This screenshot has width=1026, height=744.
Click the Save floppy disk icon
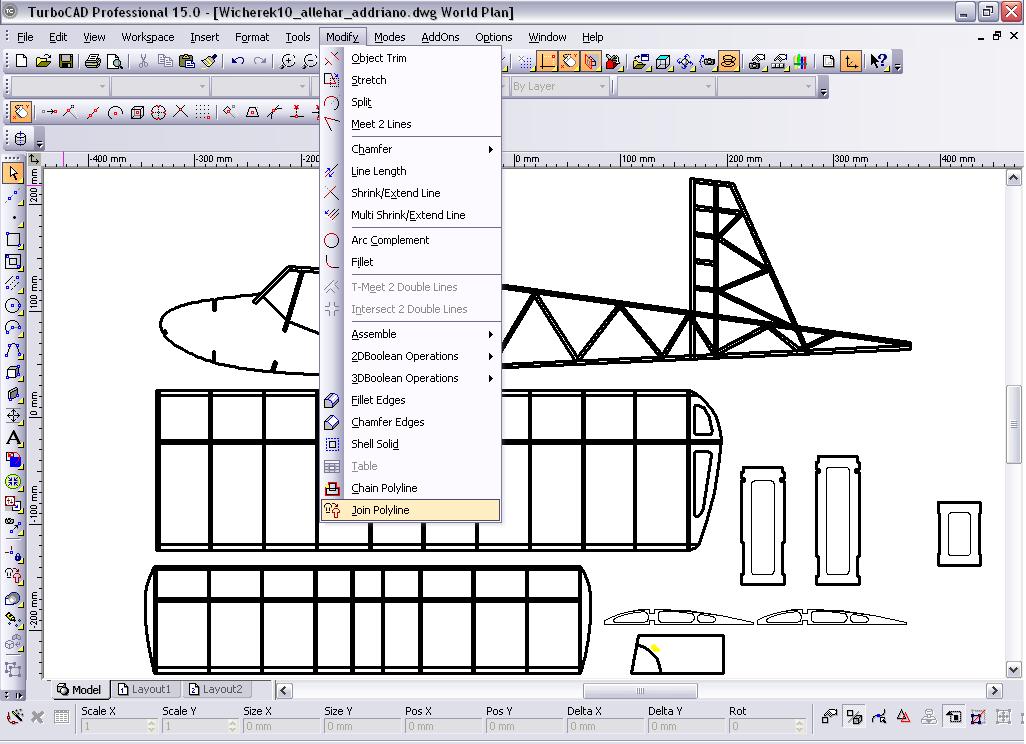tap(65, 62)
